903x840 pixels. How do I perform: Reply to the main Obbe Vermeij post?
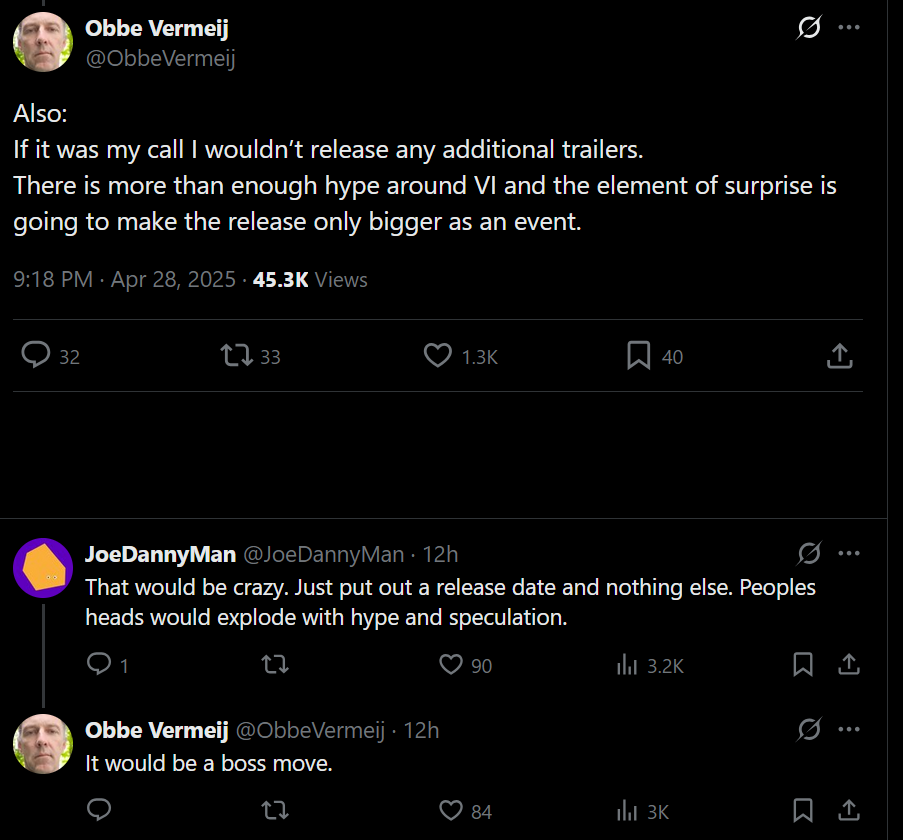[x=37, y=355]
